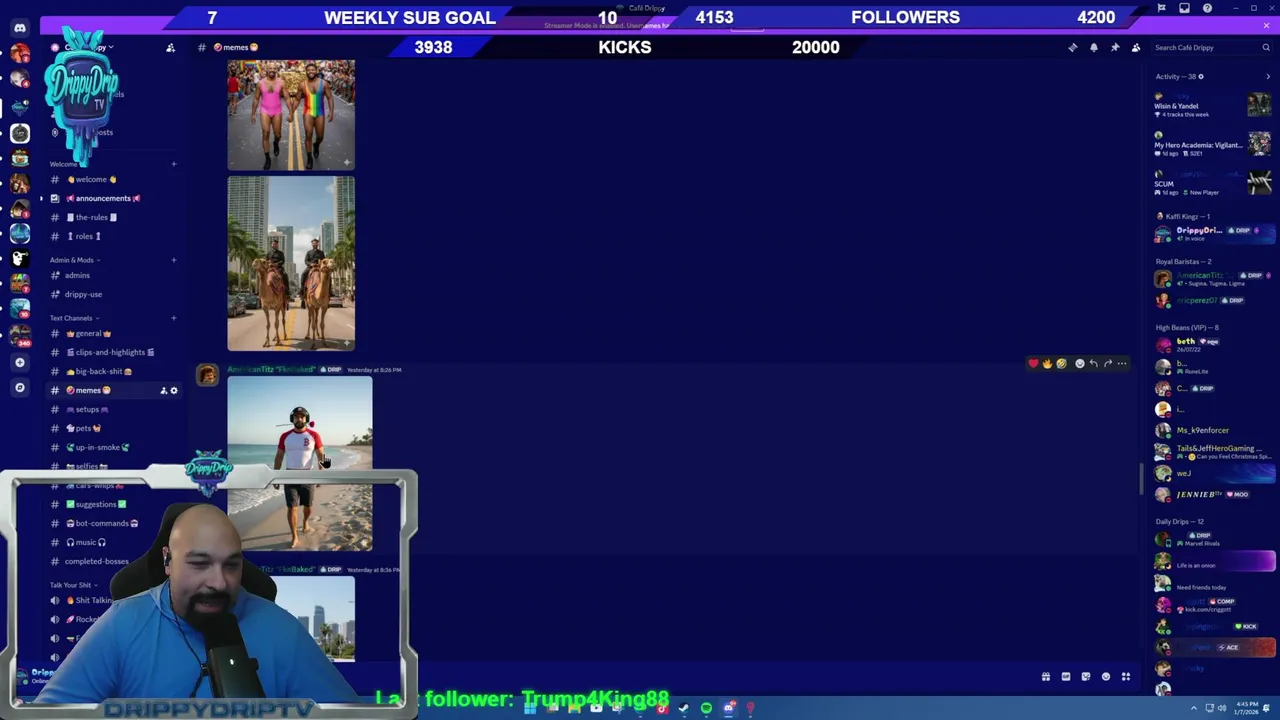Add channel to Admin & Mods category
This screenshot has width=1280, height=720.
173,260
